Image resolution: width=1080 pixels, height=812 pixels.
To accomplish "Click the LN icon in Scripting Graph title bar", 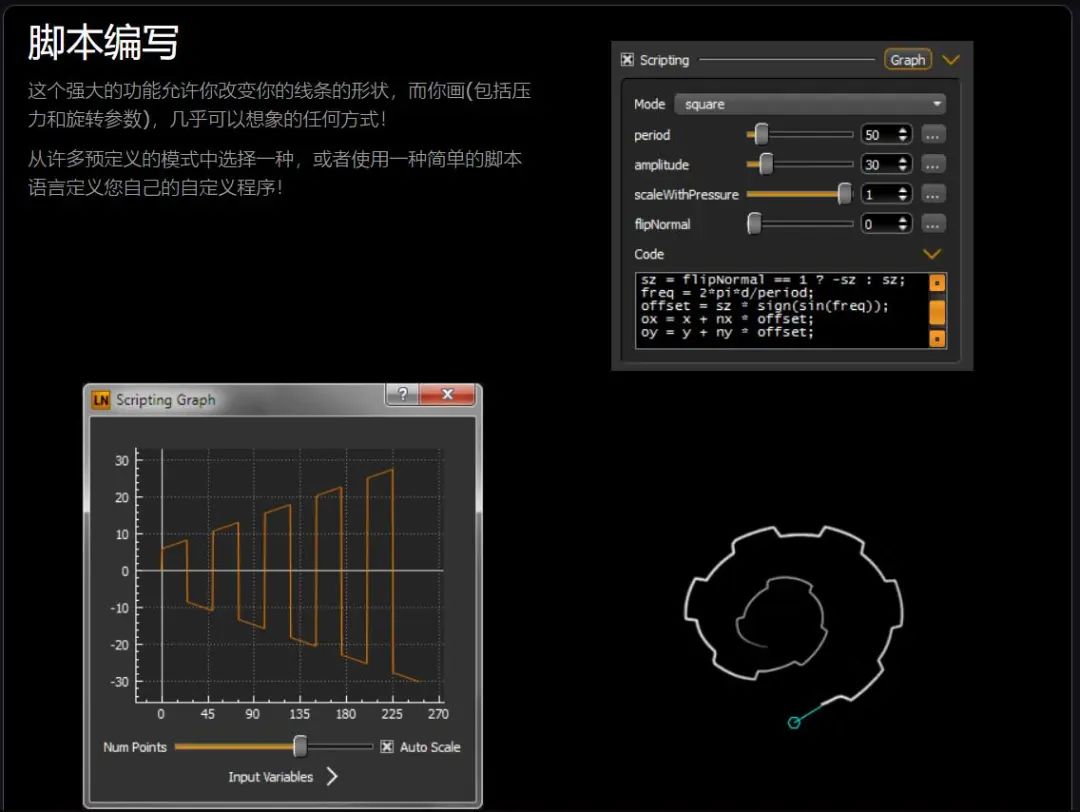I will click(x=101, y=399).
